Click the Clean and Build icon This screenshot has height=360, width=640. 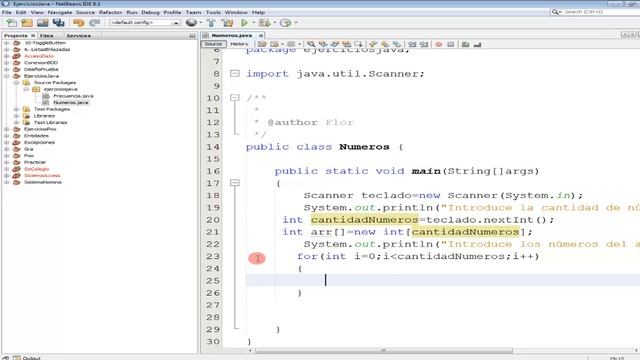coord(227,23)
